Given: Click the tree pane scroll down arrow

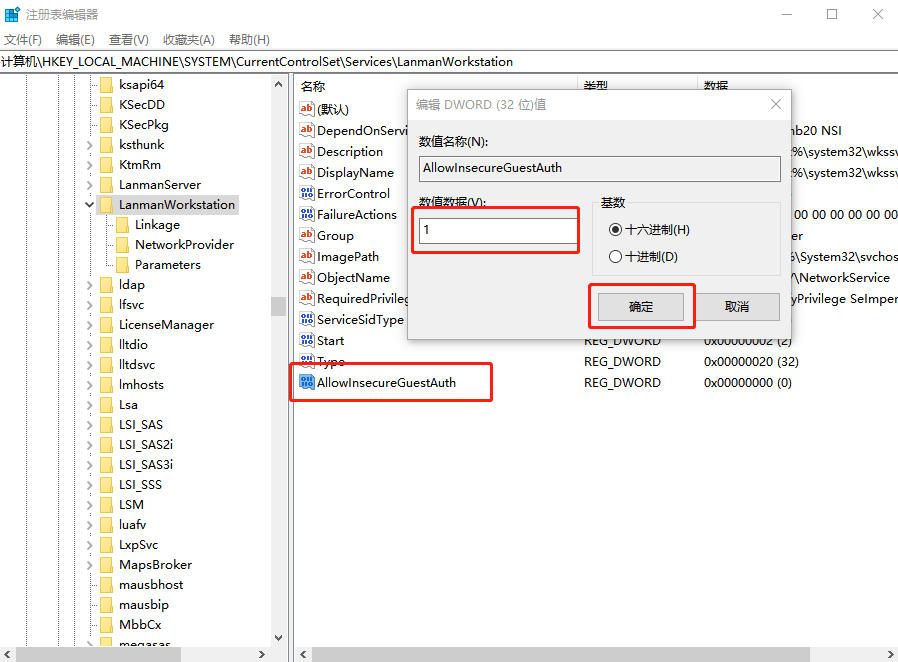Looking at the screenshot, I should 278,637.
